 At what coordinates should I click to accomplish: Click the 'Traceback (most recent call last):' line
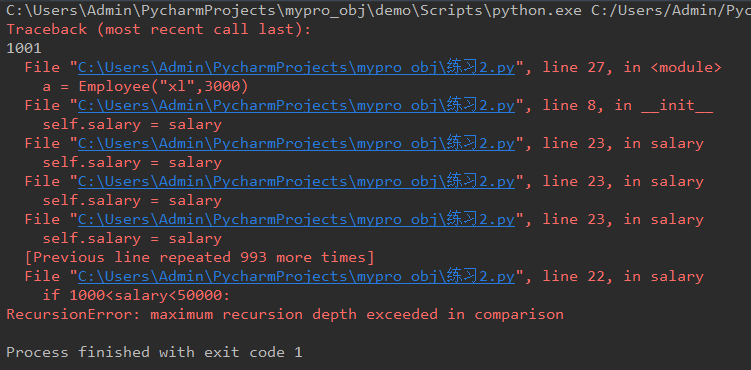(x=159, y=29)
